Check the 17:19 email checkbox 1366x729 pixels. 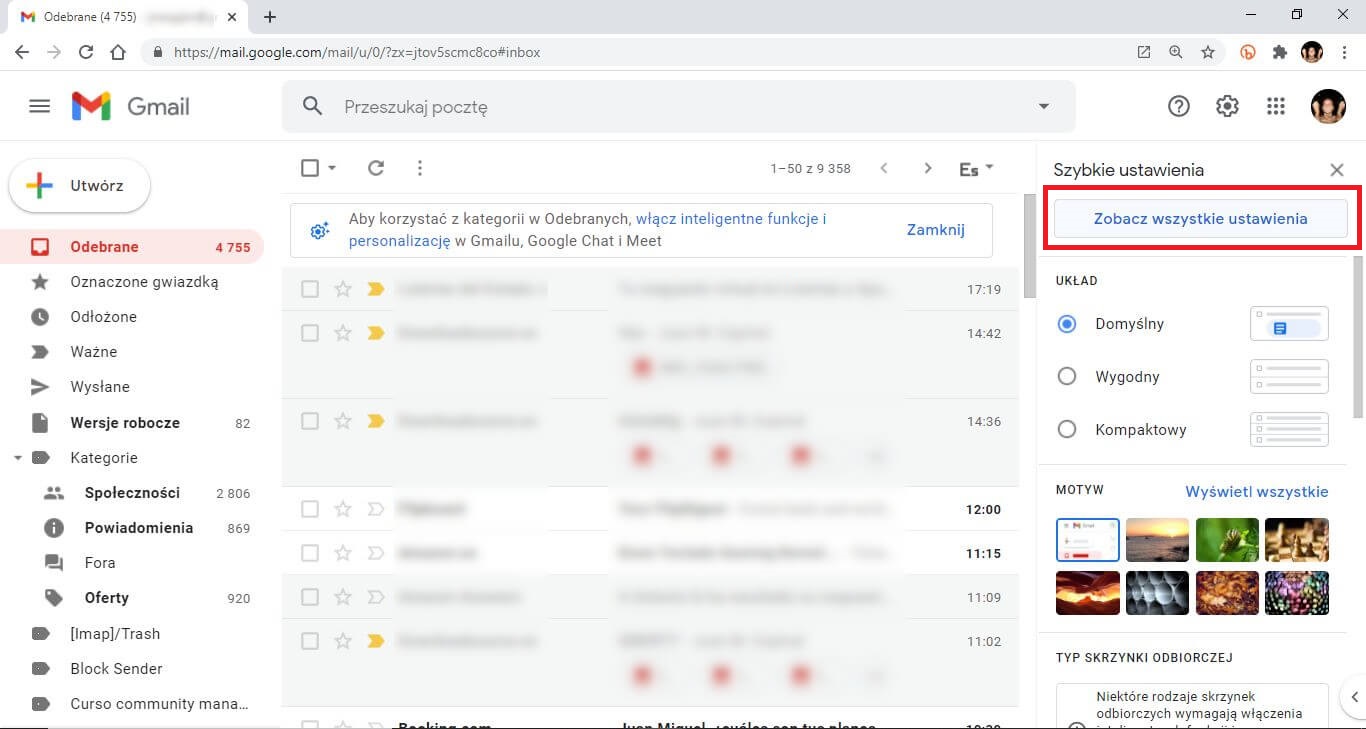[x=310, y=289]
